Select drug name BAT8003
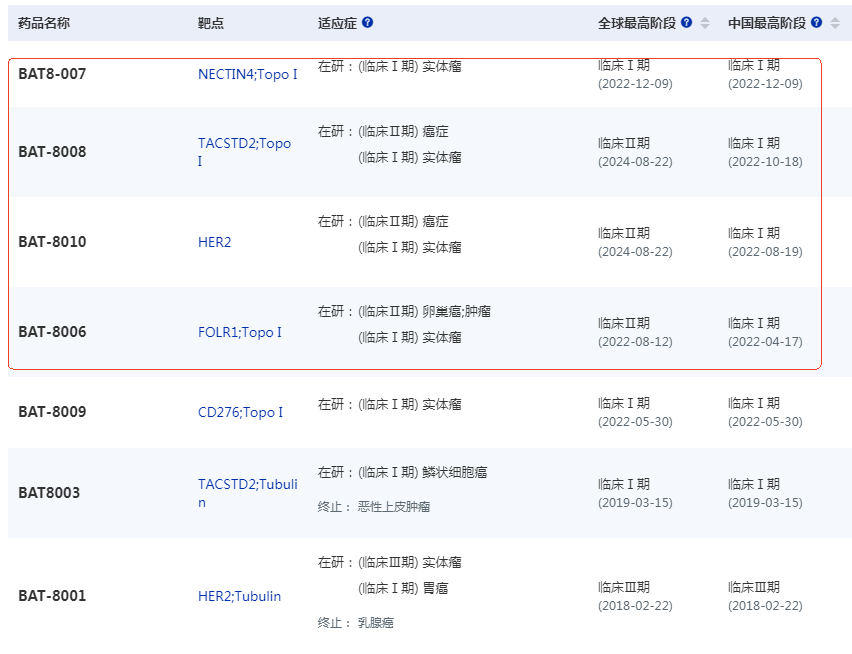852x654 pixels. [x=49, y=493]
